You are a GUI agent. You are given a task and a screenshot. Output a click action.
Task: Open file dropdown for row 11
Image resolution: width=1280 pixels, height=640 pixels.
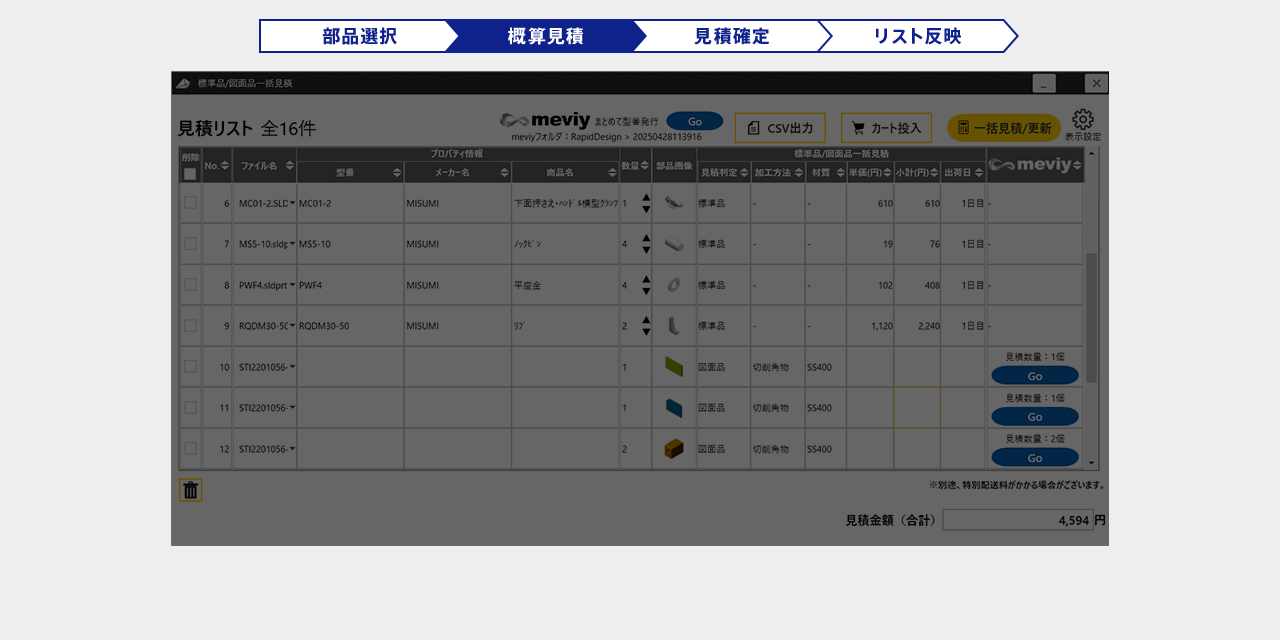(x=292, y=408)
